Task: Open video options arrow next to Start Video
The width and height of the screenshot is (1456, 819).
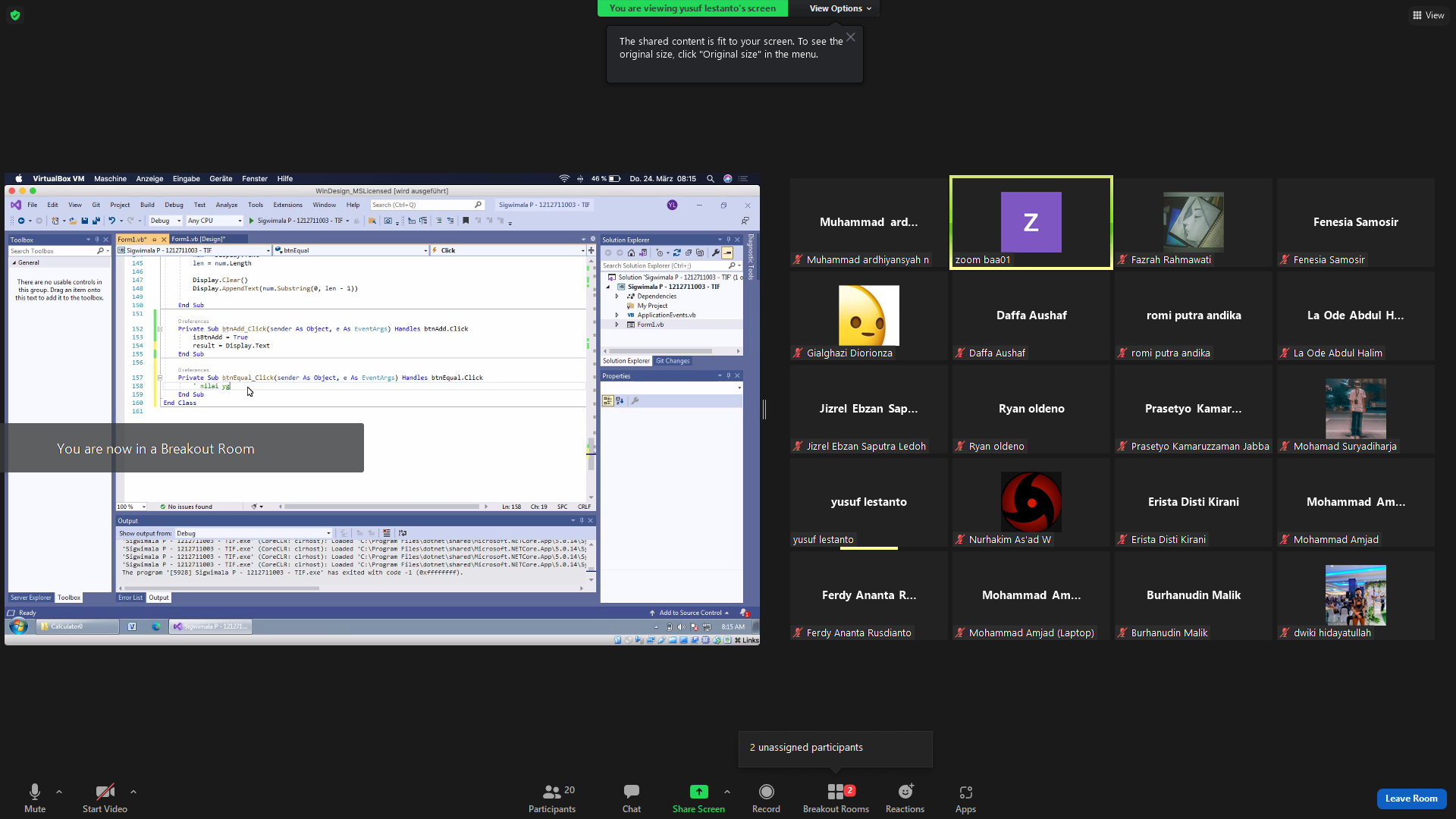Action: pyautogui.click(x=133, y=792)
